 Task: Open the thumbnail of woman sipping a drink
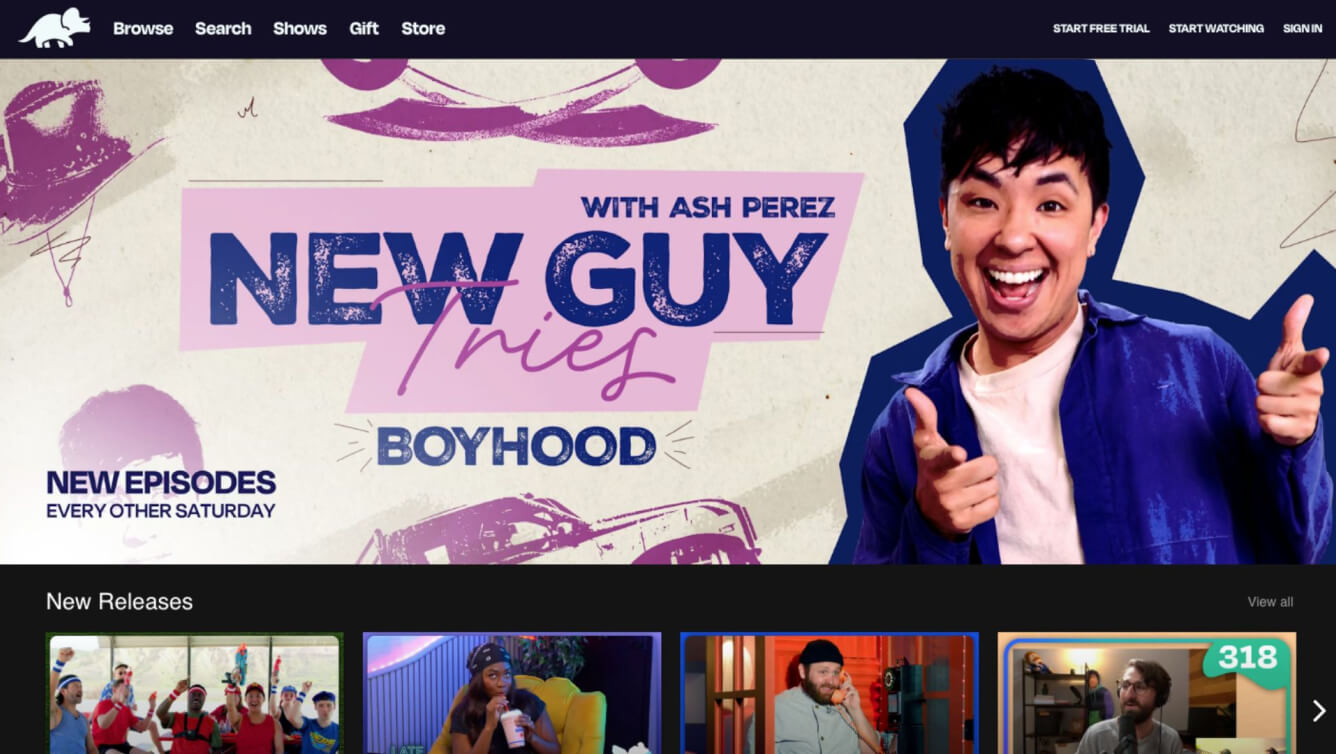(x=512, y=693)
